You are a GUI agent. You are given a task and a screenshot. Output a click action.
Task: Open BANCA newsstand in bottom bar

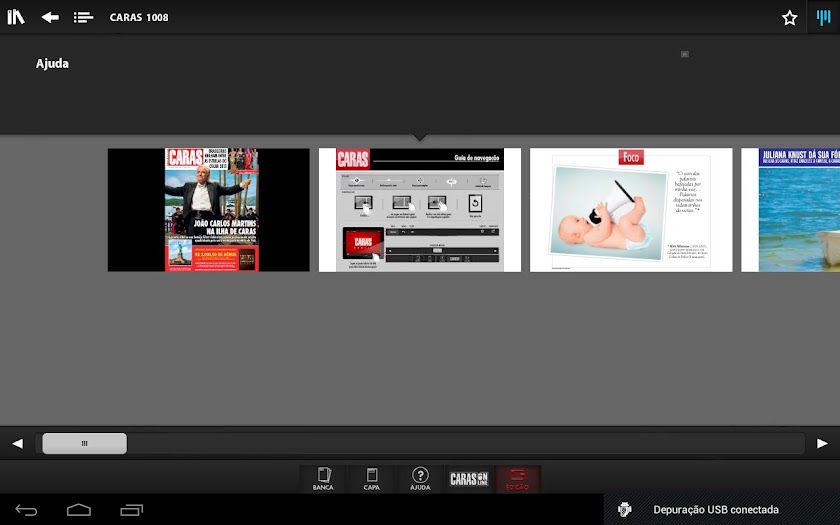coord(323,479)
